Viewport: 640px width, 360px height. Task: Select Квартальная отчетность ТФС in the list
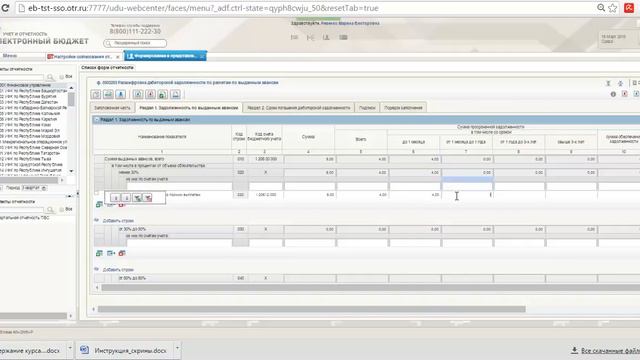click(x=24, y=218)
